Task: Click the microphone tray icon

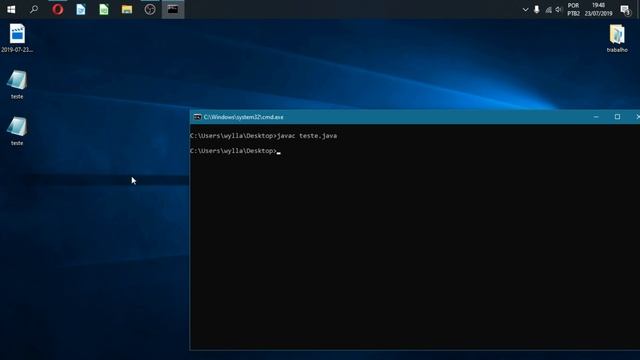Action: [536, 9]
